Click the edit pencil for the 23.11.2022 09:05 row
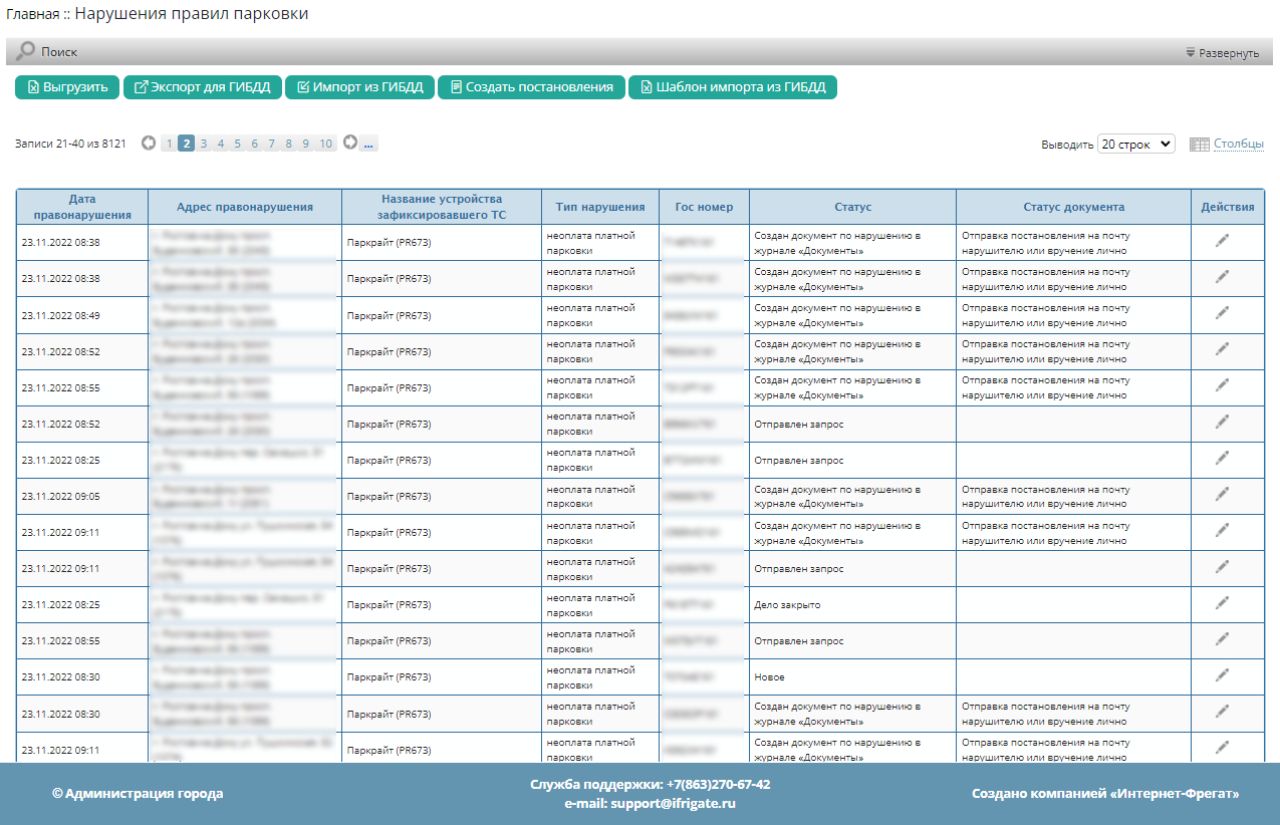This screenshot has width=1280, height=825. click(1222, 495)
